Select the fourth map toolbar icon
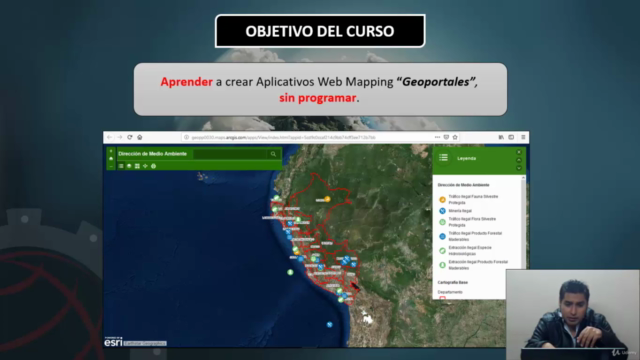The height and width of the screenshot is (360, 640). point(145,166)
